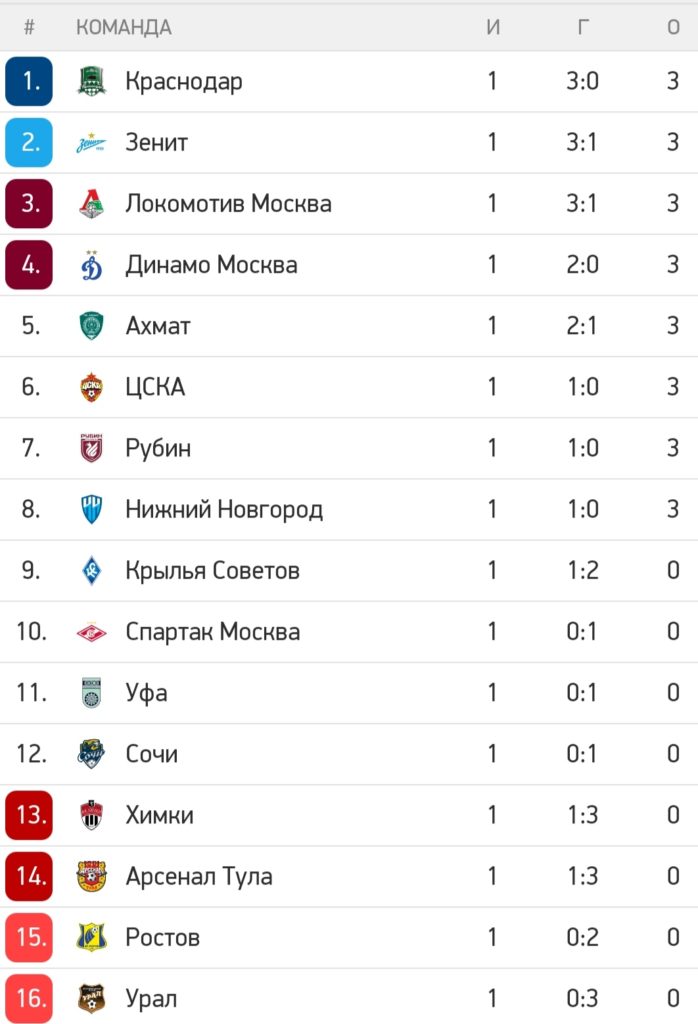Open the Арсенал Тула logo
This screenshot has height=1024, width=698.
(91, 876)
